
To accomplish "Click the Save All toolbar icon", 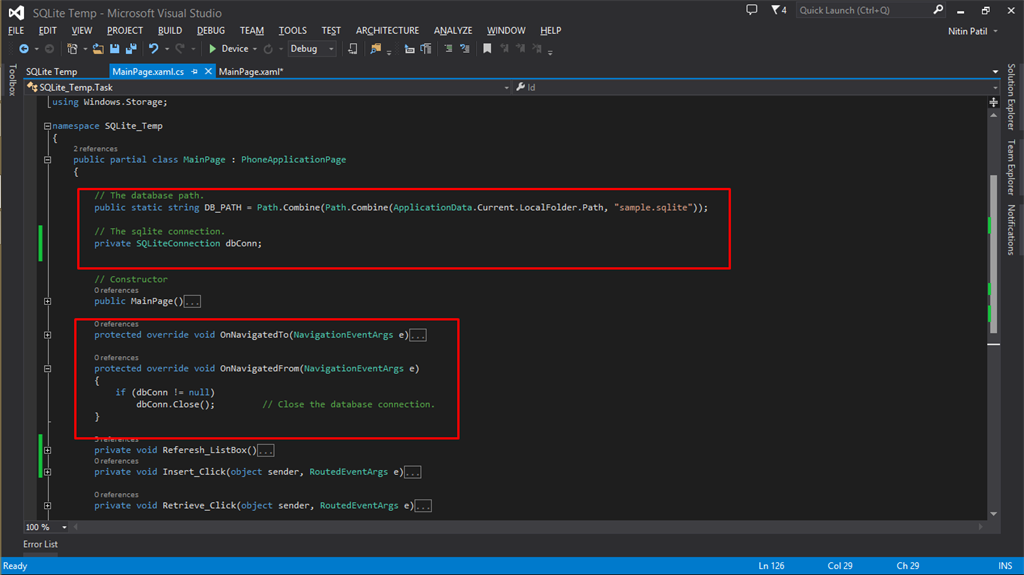I will (x=131, y=49).
